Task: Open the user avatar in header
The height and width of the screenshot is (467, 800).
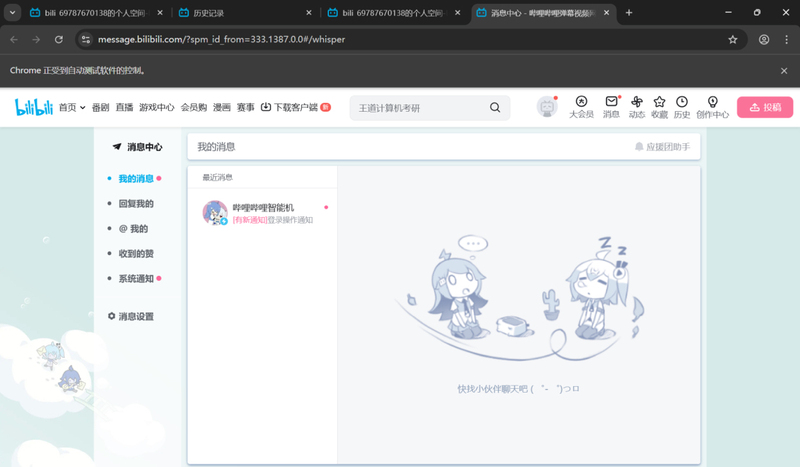Action: click(x=547, y=107)
